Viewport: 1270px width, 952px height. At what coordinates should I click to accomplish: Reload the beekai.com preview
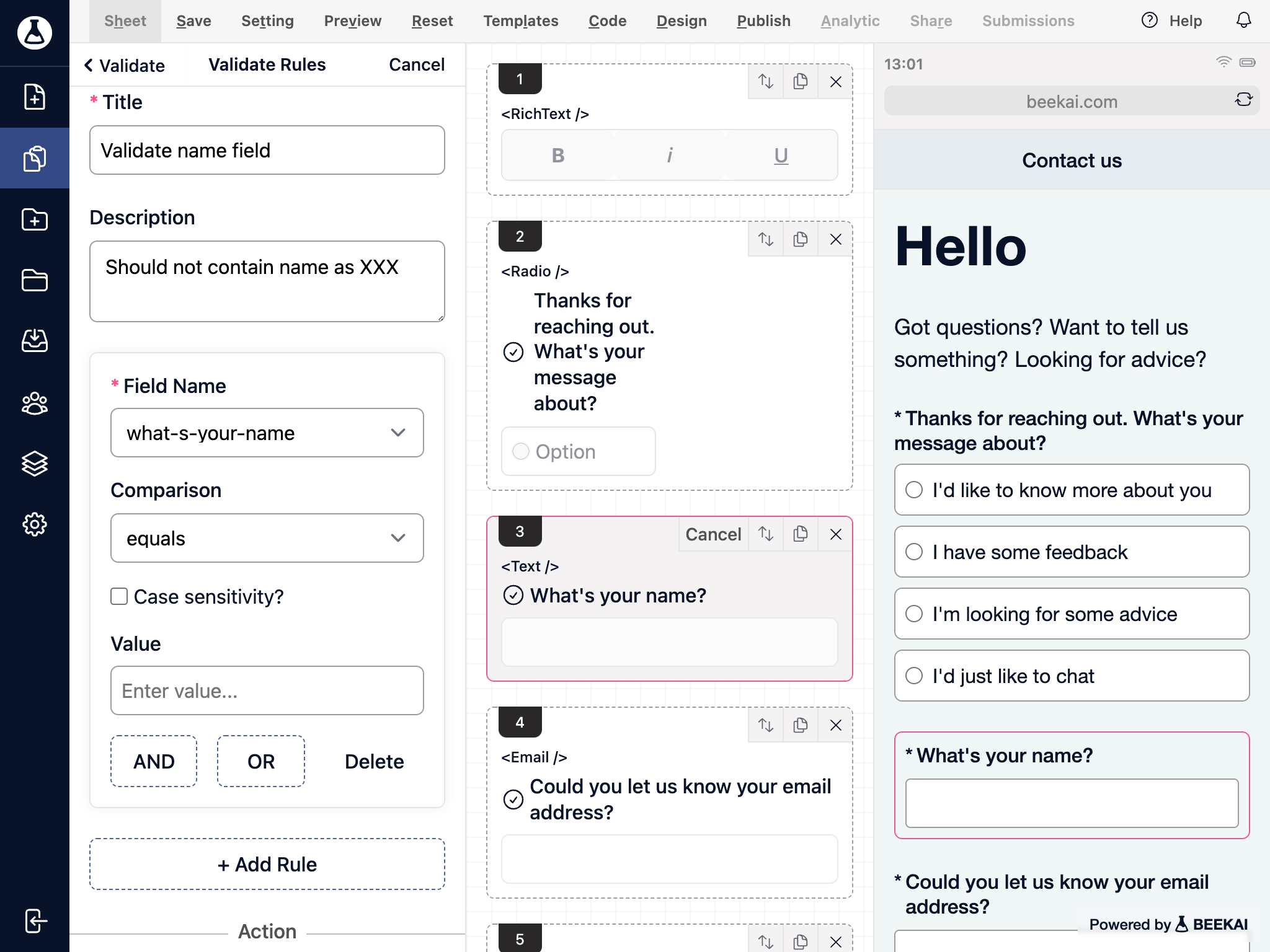[x=1243, y=100]
